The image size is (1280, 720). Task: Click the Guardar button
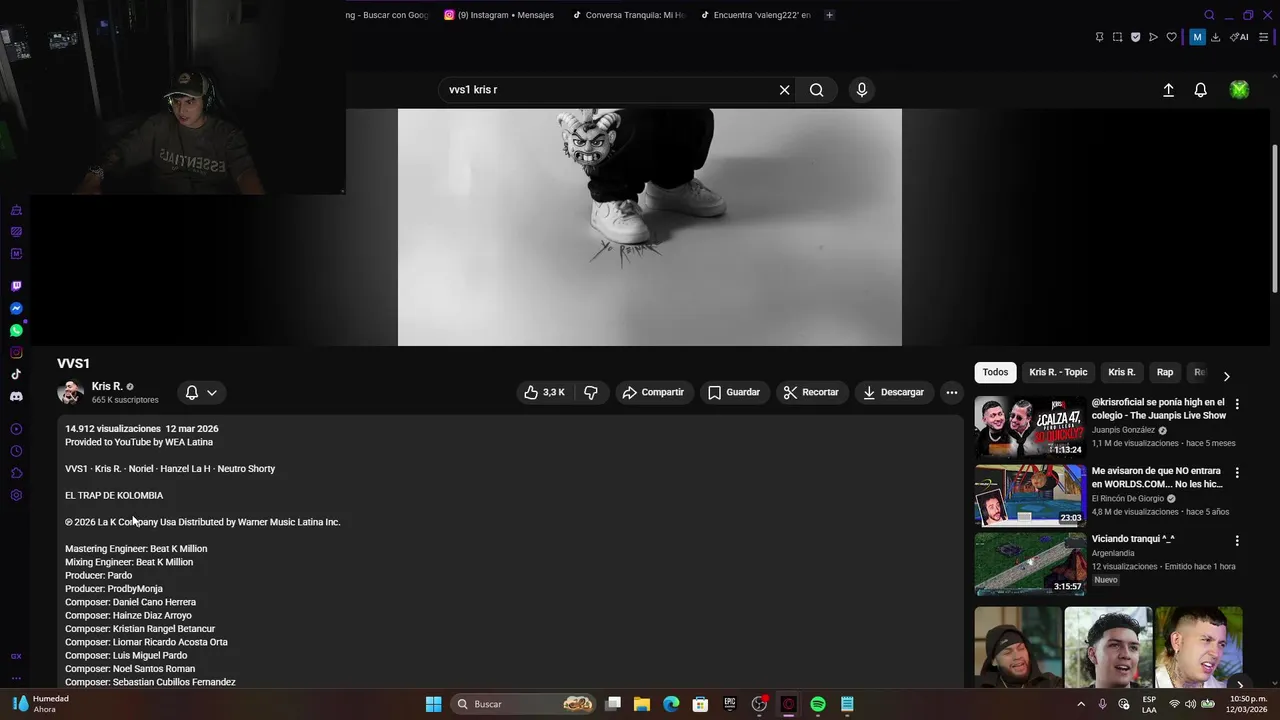pyautogui.click(x=734, y=392)
